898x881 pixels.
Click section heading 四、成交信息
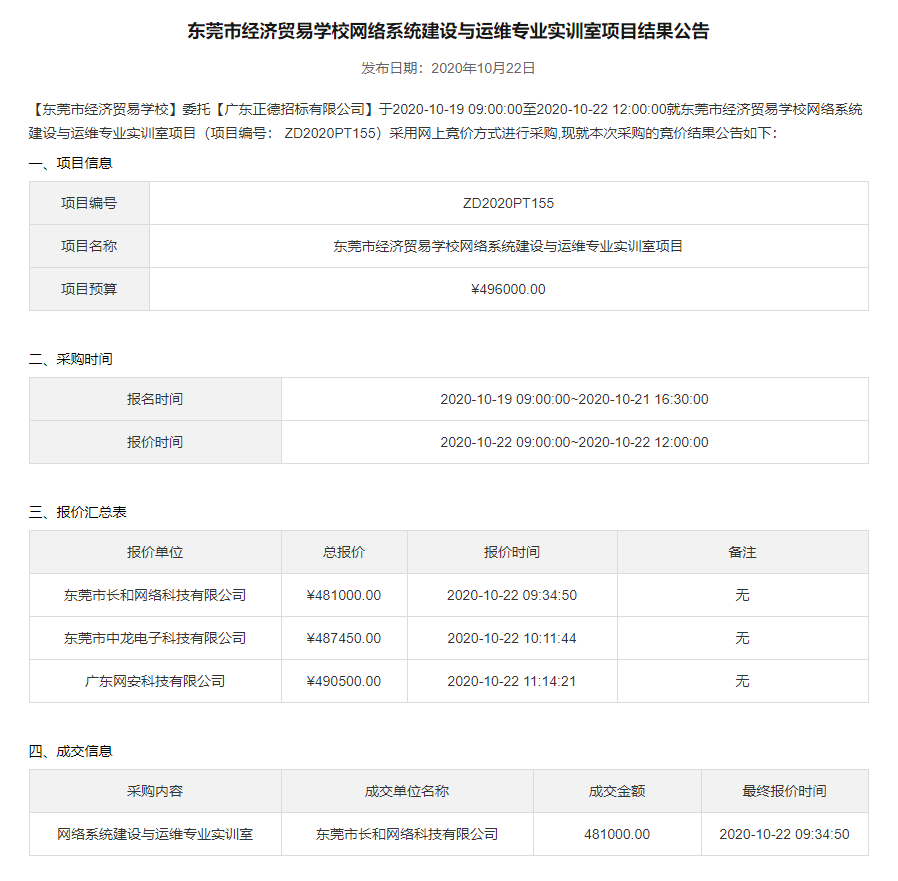click(x=70, y=751)
